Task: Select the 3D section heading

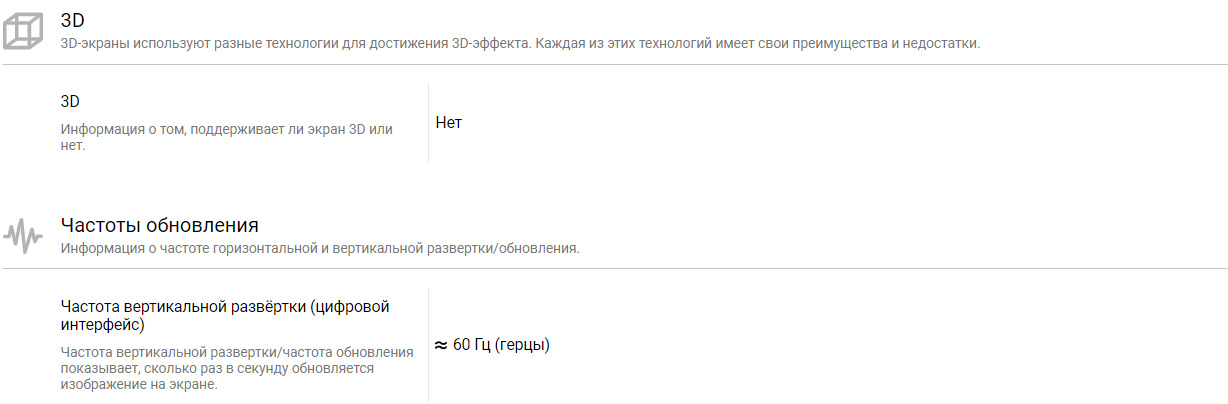Action: pyautogui.click(x=72, y=19)
